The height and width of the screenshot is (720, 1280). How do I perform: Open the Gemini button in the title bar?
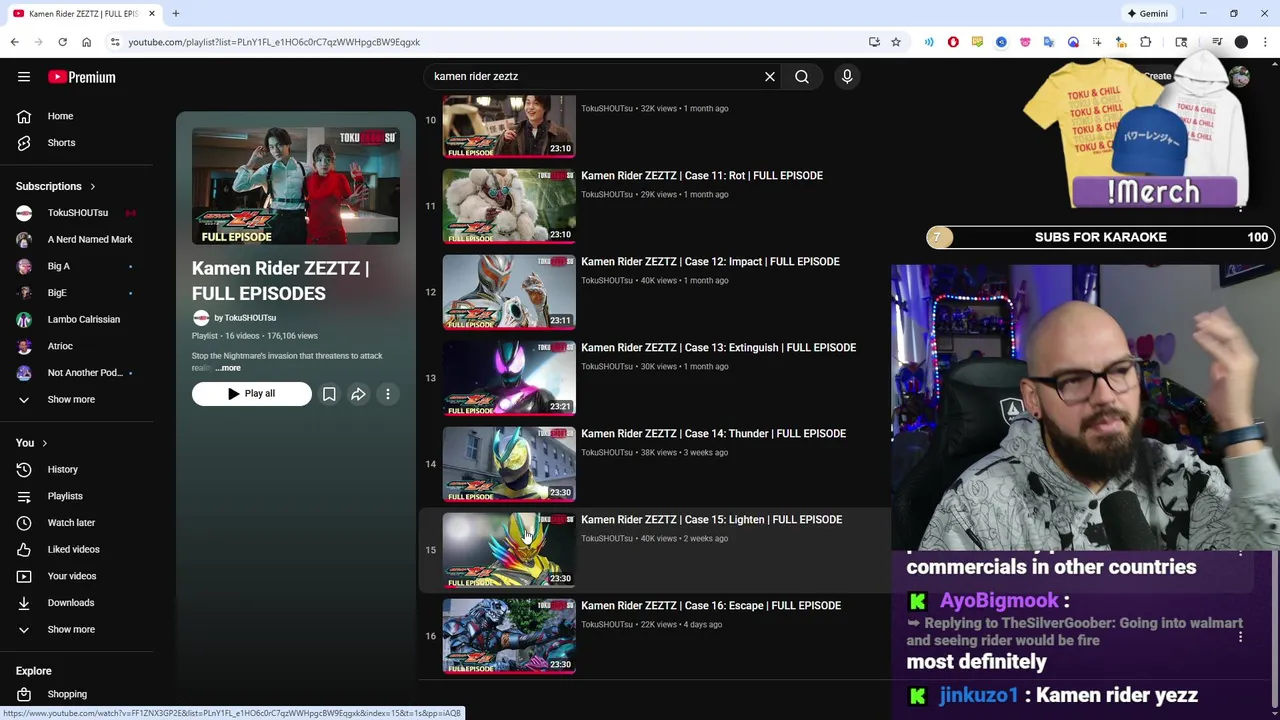pos(1147,14)
